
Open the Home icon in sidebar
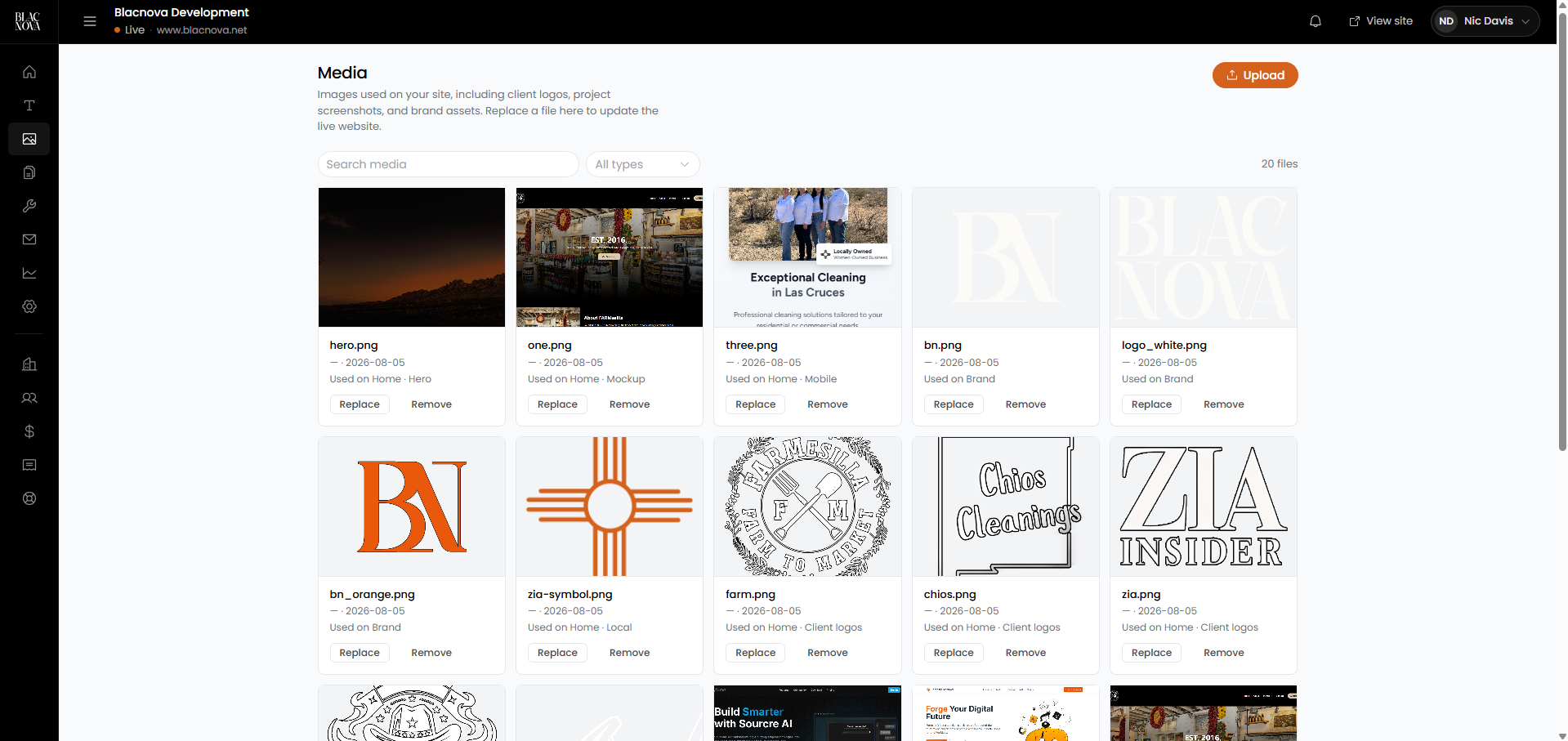29,72
